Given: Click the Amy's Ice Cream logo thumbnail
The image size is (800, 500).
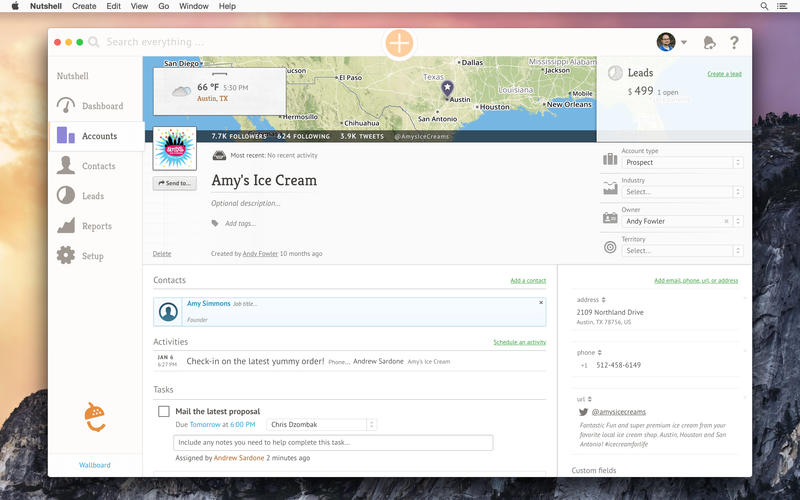Looking at the screenshot, I should coord(174,148).
